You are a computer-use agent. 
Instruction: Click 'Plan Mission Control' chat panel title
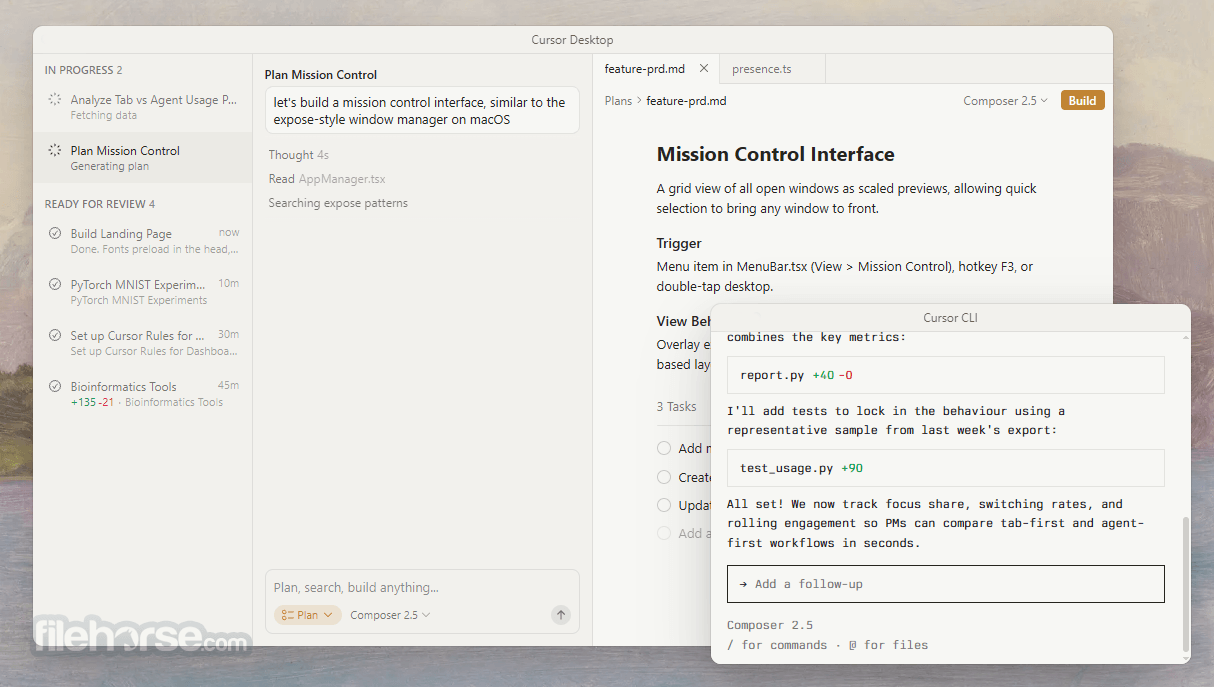(x=321, y=75)
